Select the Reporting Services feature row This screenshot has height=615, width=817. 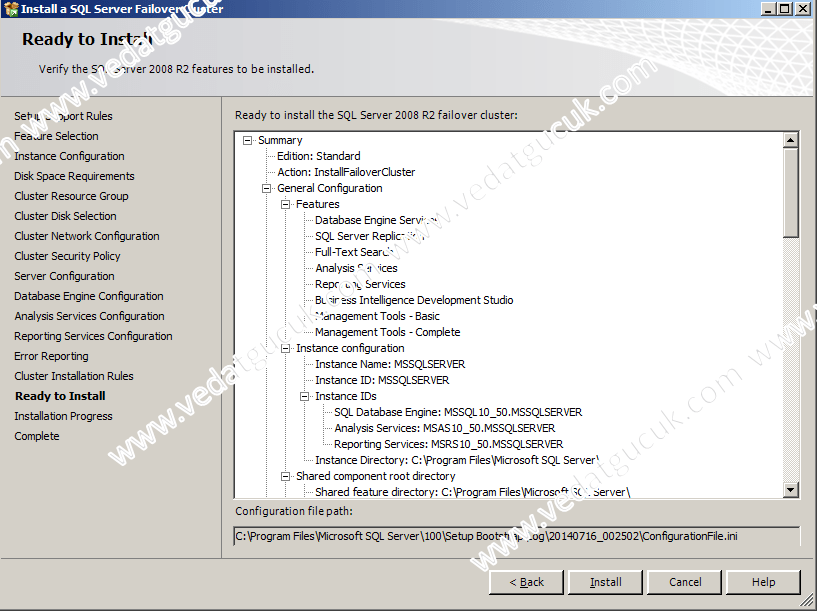tap(360, 284)
